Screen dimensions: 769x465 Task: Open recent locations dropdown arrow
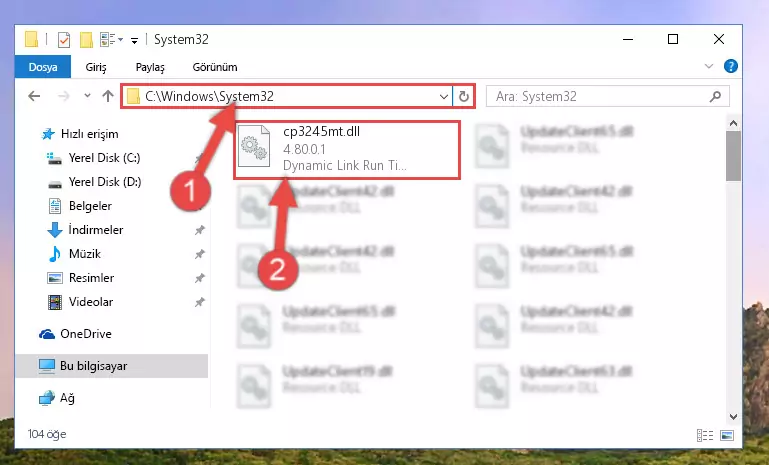[87, 96]
